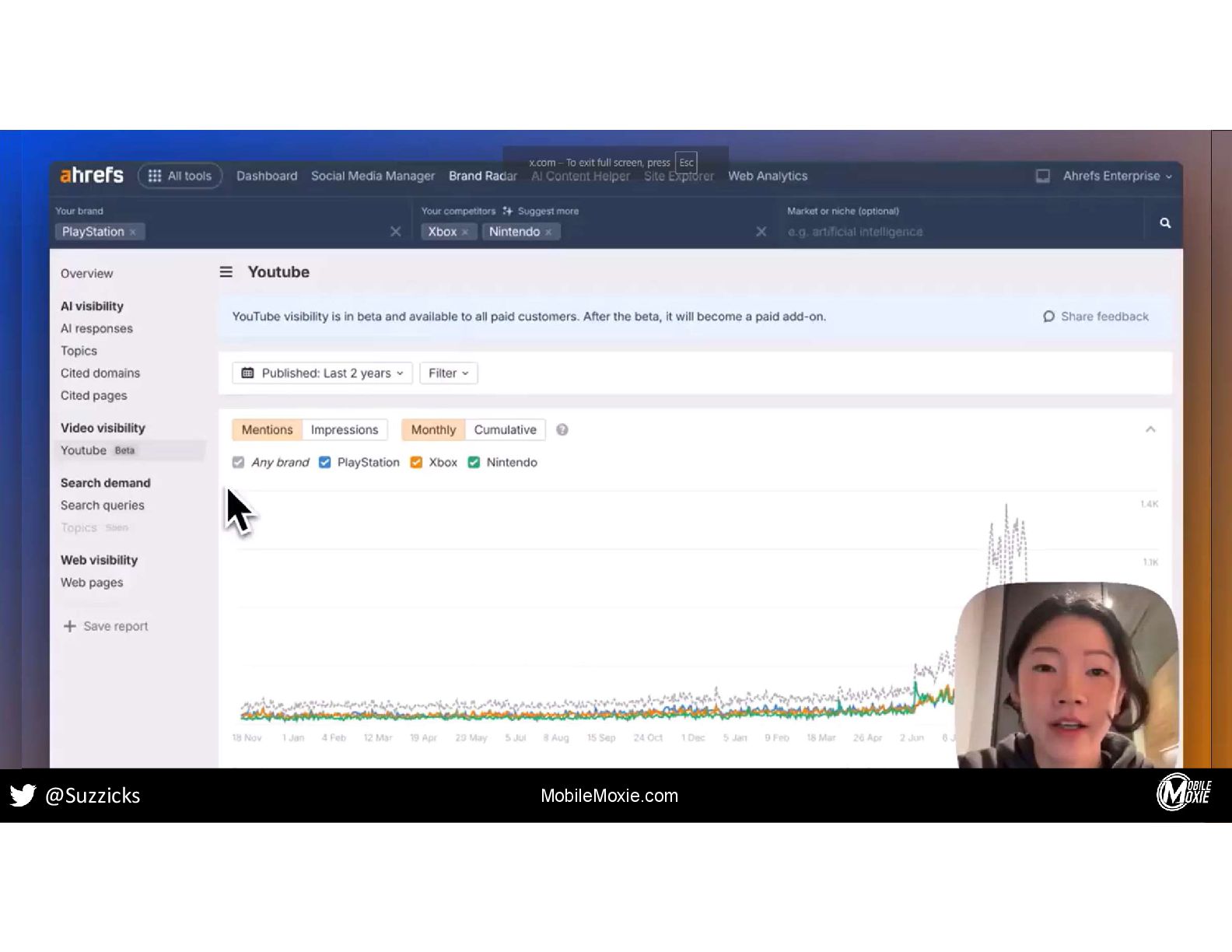Toggle the Any brand checkbox
The width and height of the screenshot is (1232, 952).
pyautogui.click(x=238, y=463)
